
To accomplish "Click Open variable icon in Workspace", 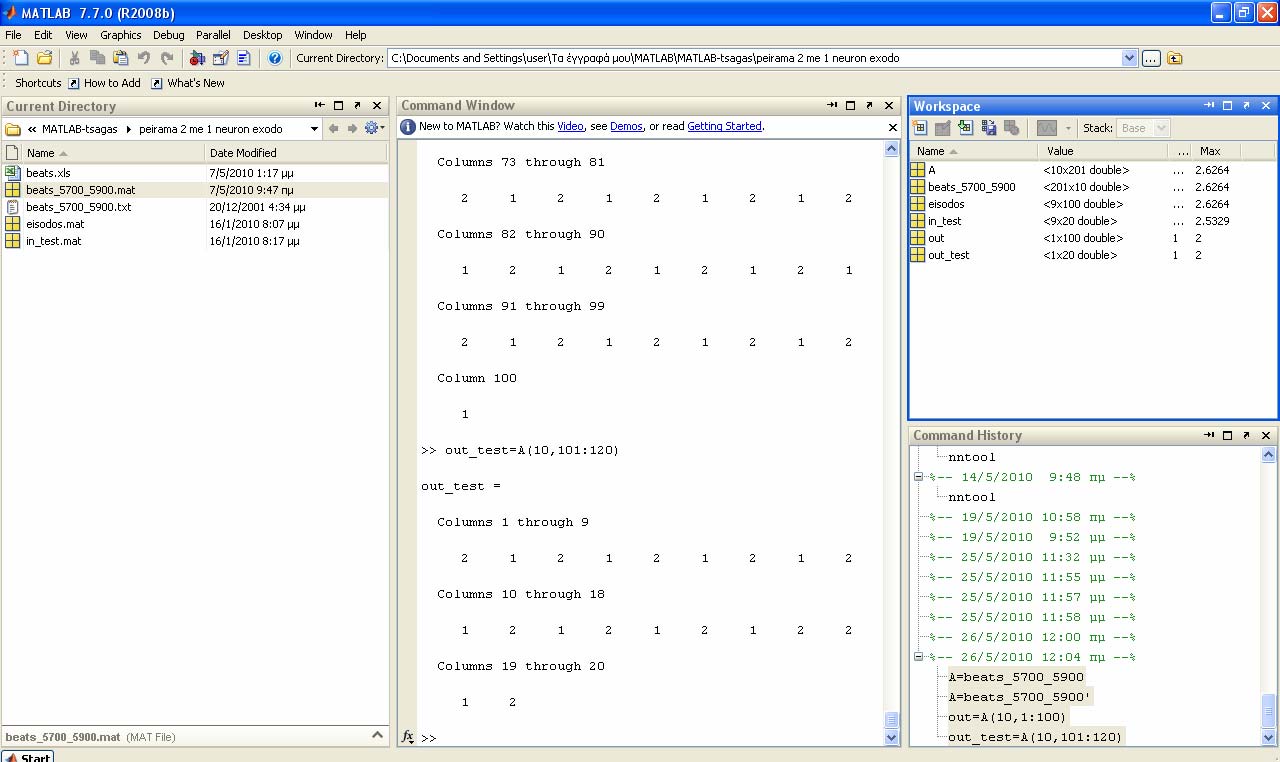I will (x=942, y=128).
